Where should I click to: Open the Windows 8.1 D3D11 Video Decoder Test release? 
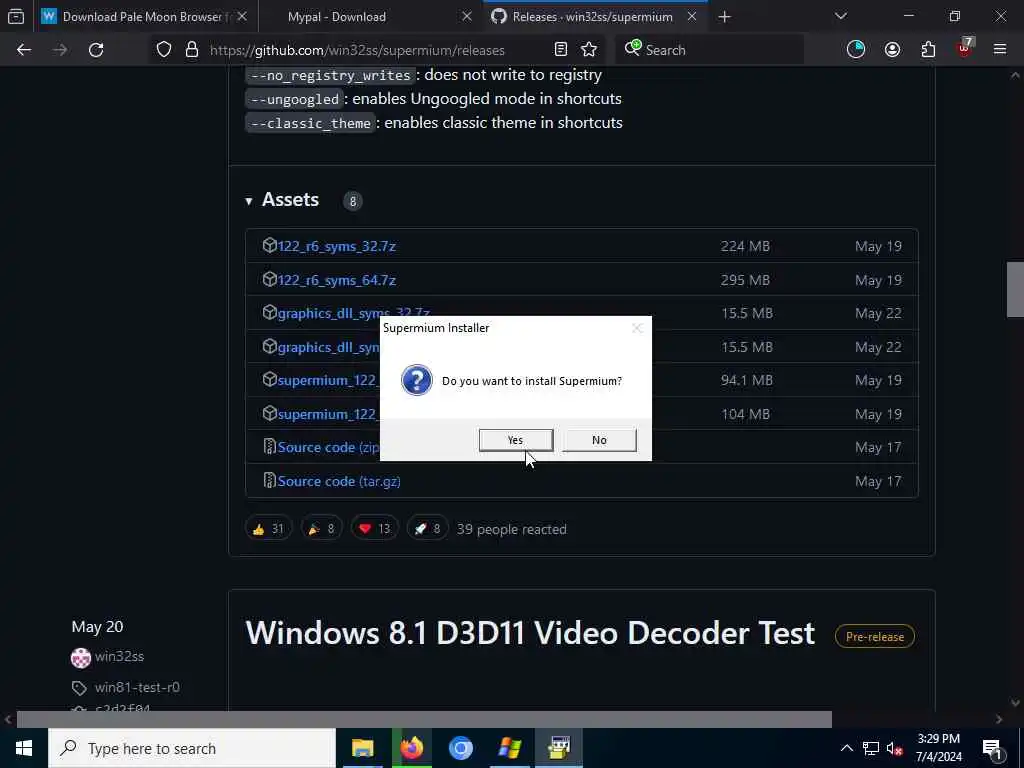click(x=530, y=633)
